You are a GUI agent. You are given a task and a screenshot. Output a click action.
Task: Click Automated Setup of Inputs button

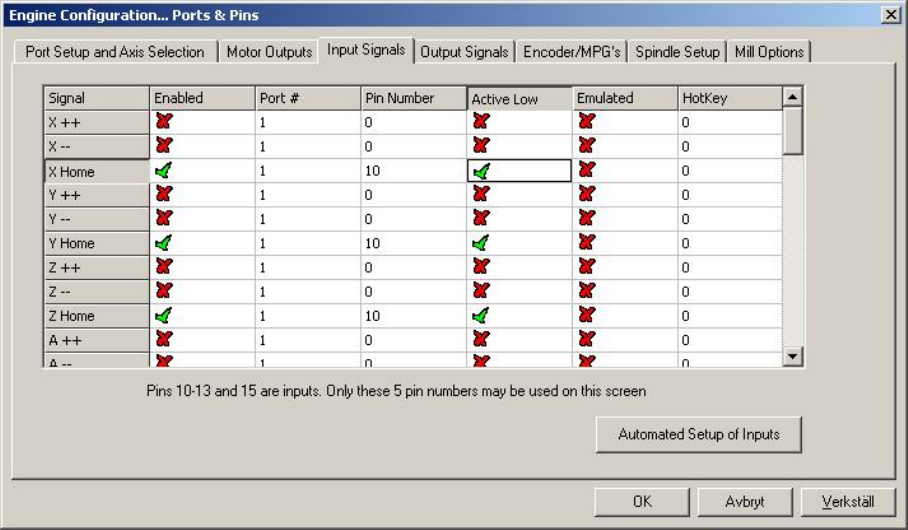click(698, 434)
